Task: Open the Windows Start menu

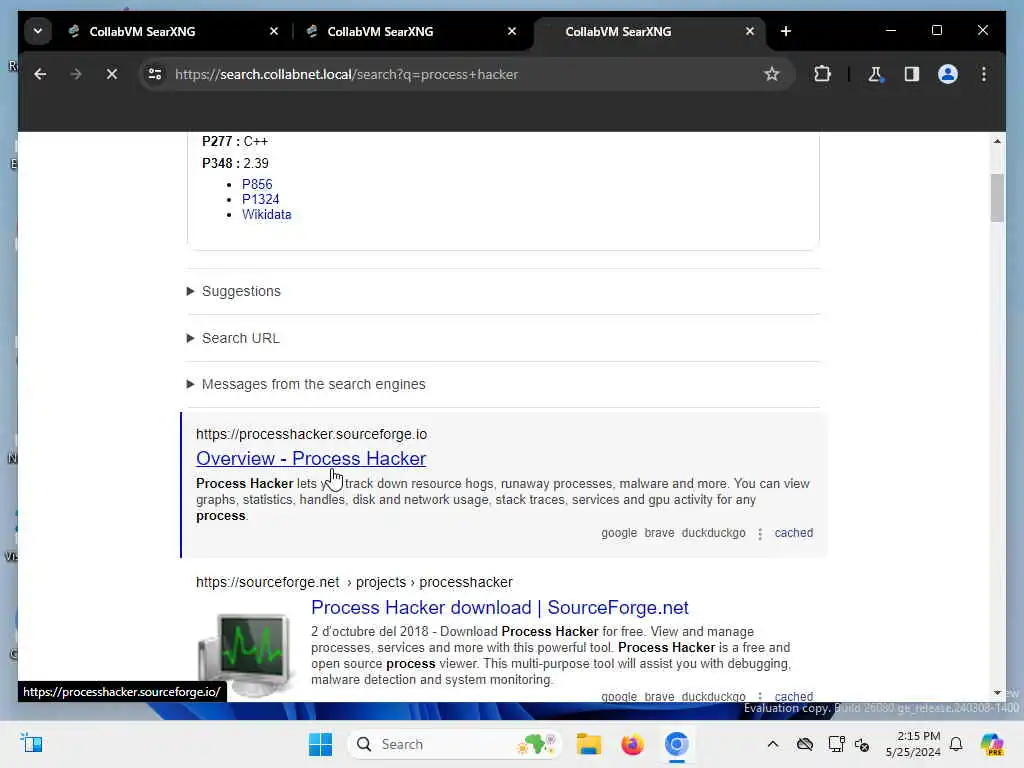Action: (x=320, y=744)
